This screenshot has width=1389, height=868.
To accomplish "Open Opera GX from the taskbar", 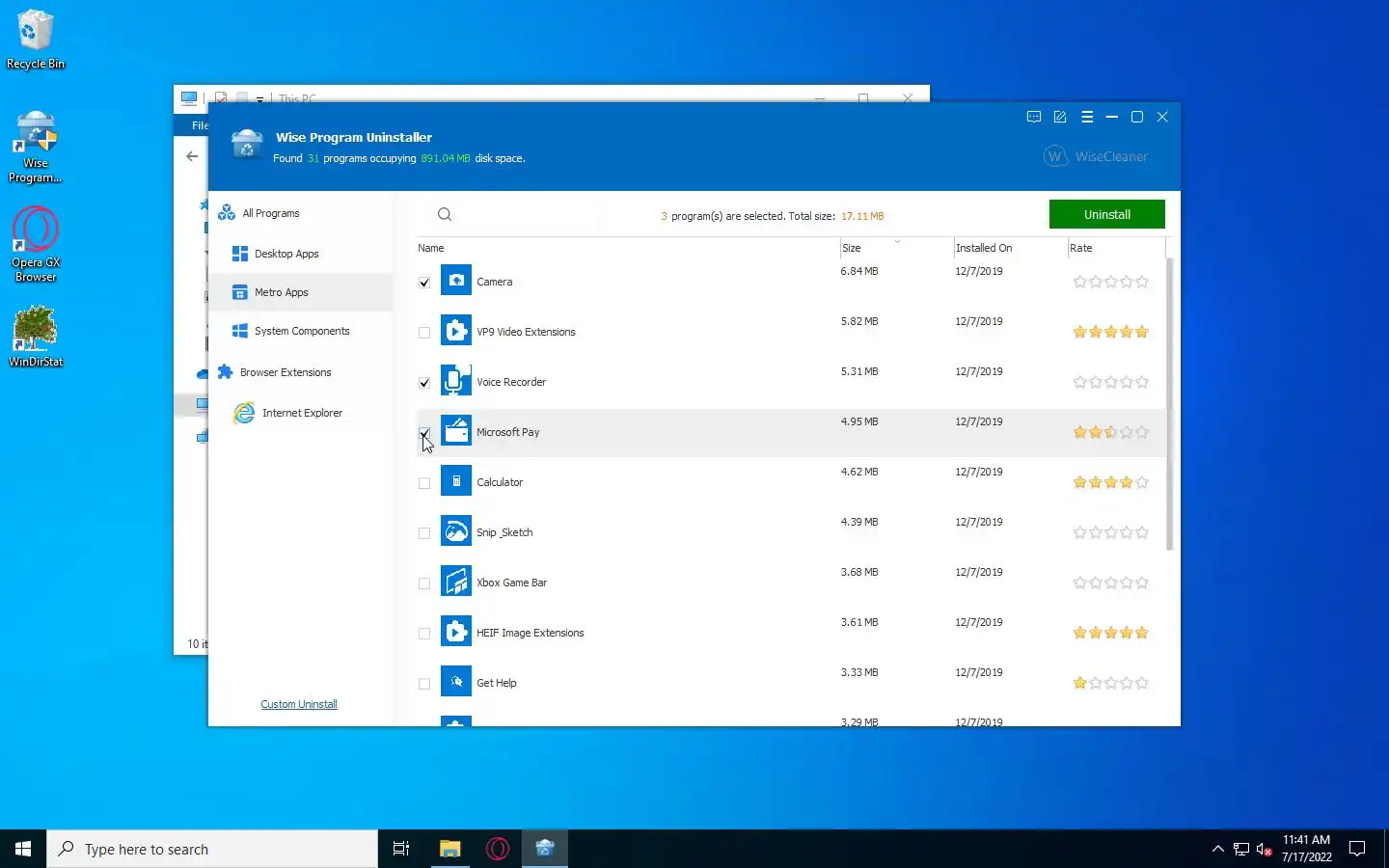I will click(x=498, y=849).
